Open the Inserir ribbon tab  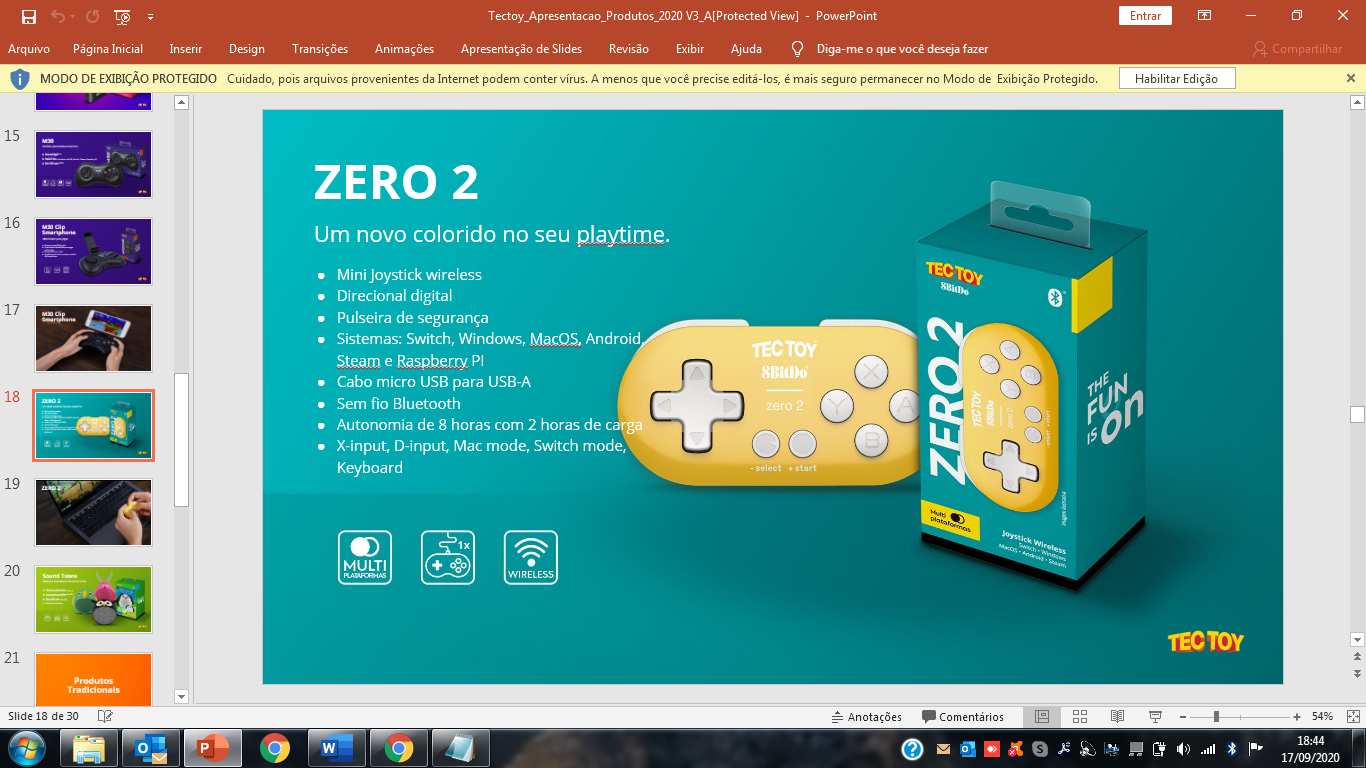tap(186, 49)
